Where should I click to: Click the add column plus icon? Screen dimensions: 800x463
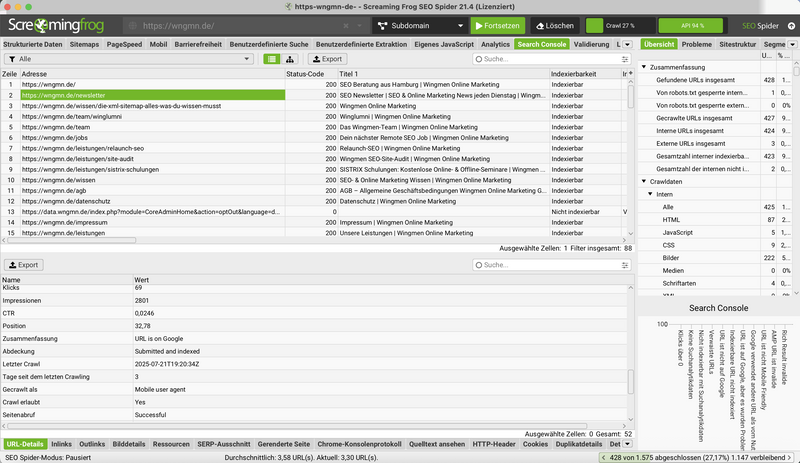pos(631,74)
